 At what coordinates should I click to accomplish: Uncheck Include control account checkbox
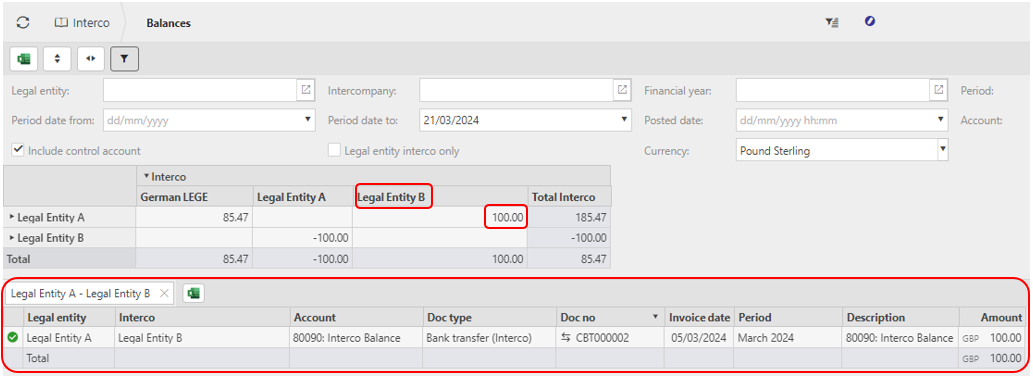tap(18, 150)
